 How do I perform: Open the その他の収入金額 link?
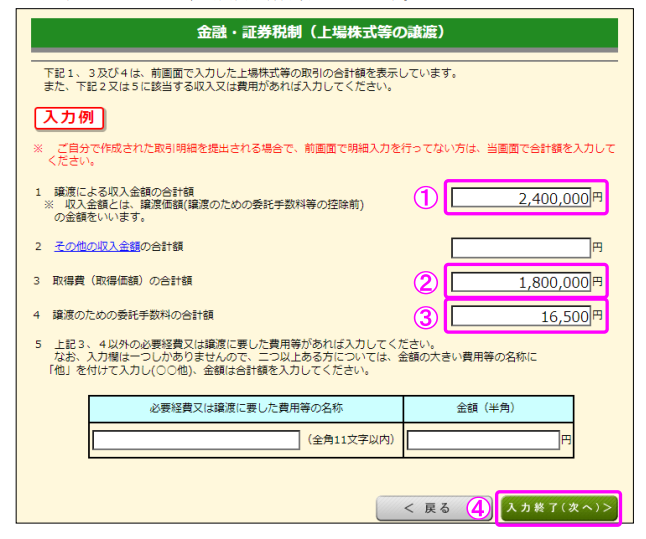coord(97,246)
